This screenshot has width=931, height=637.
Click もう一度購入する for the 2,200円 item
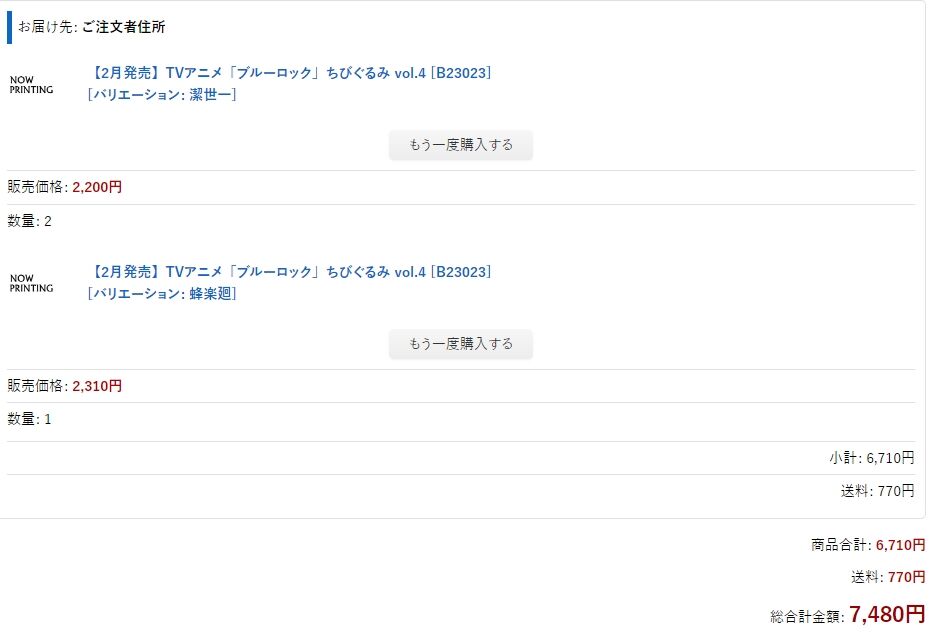(x=461, y=145)
